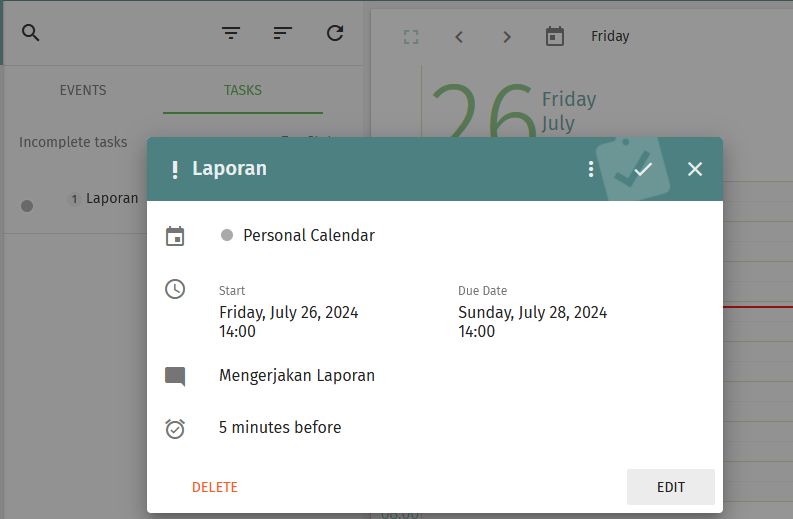Click the search magnifier icon
The height and width of the screenshot is (519, 793).
tap(31, 33)
